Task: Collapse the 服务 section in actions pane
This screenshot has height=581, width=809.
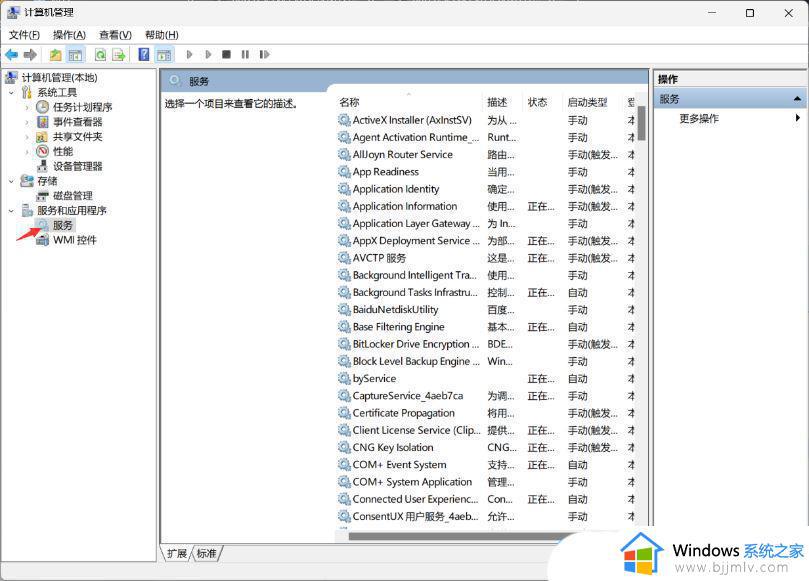Action: click(x=797, y=99)
